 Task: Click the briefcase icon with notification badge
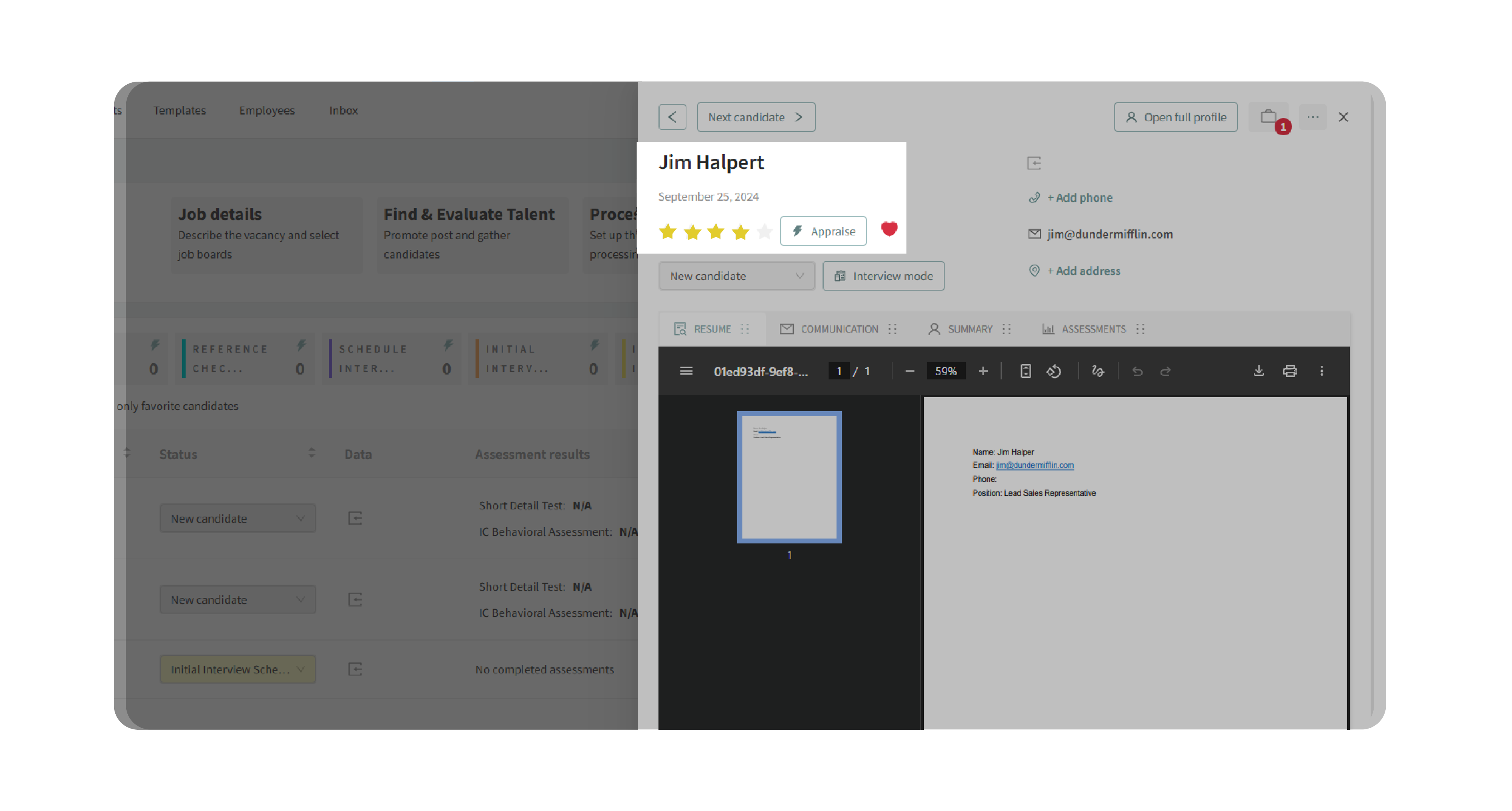coord(1268,117)
